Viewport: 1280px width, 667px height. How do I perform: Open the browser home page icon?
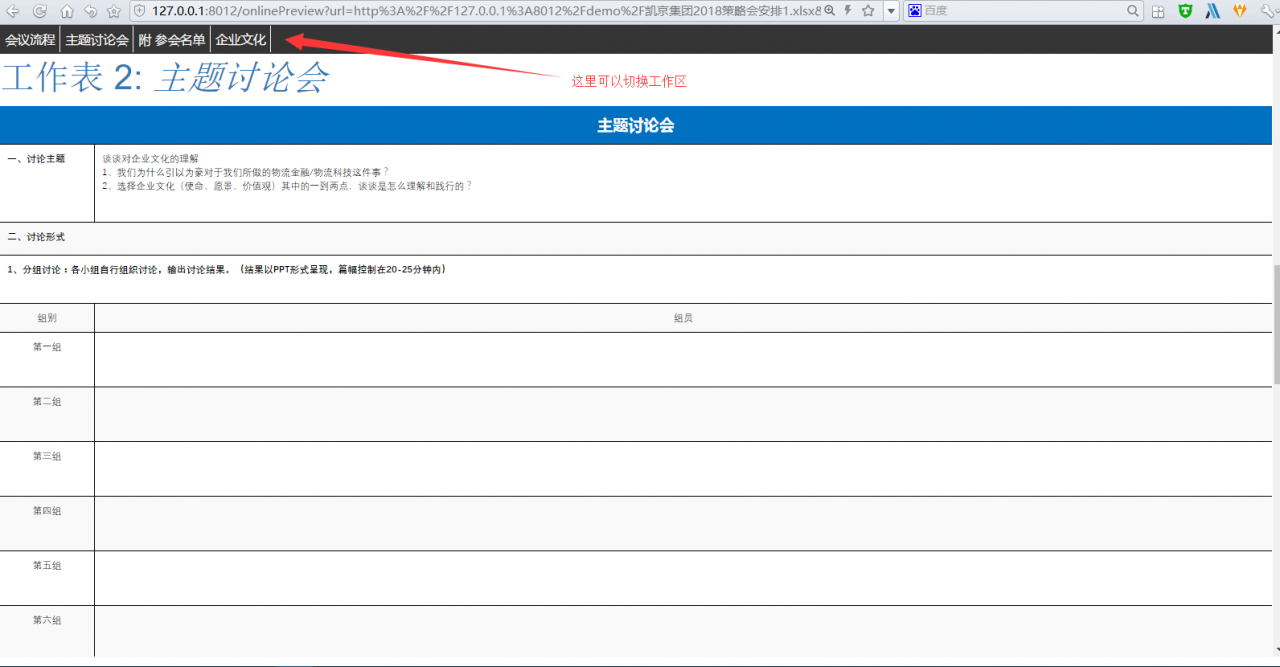click(66, 11)
